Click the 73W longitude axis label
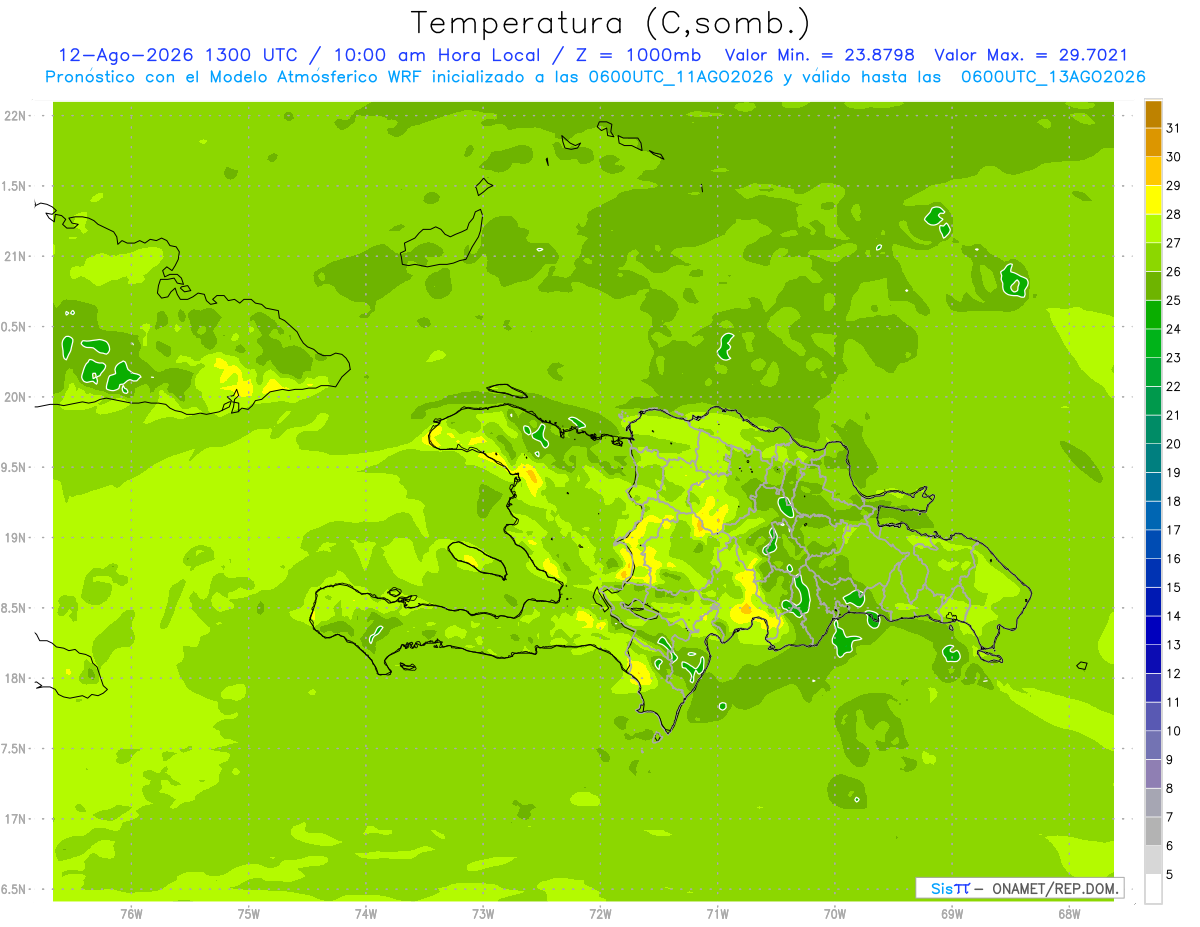The image size is (1200, 927). pos(483,913)
